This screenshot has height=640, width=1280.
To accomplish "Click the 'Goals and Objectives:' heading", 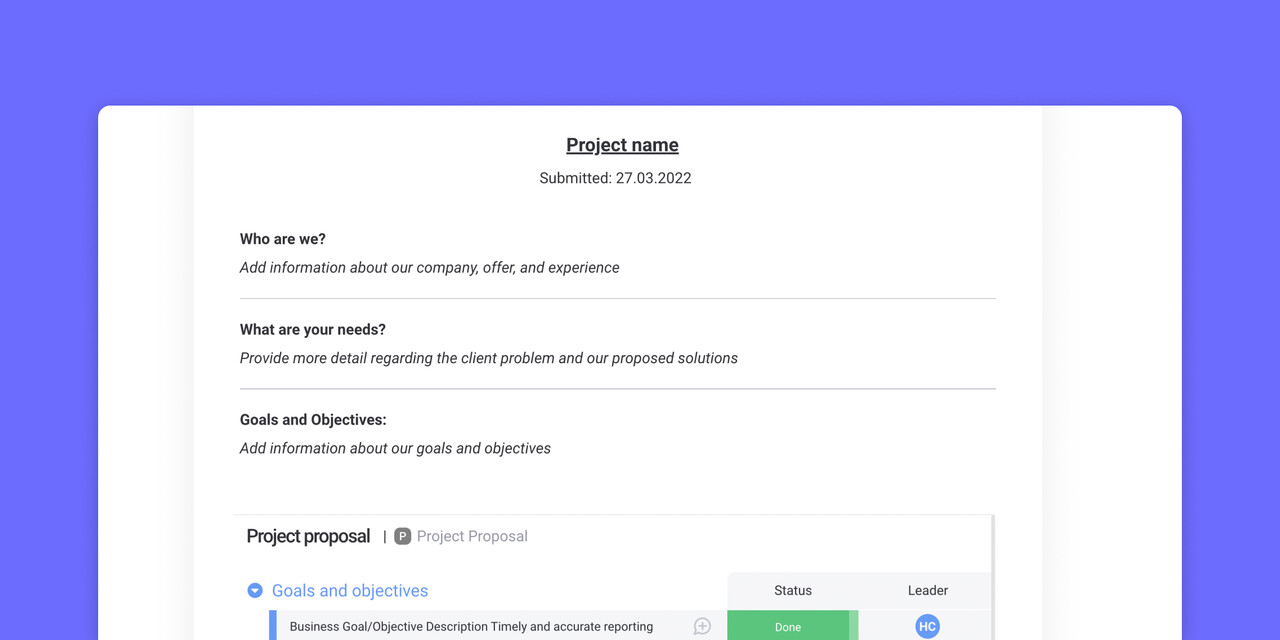I will (x=313, y=420).
